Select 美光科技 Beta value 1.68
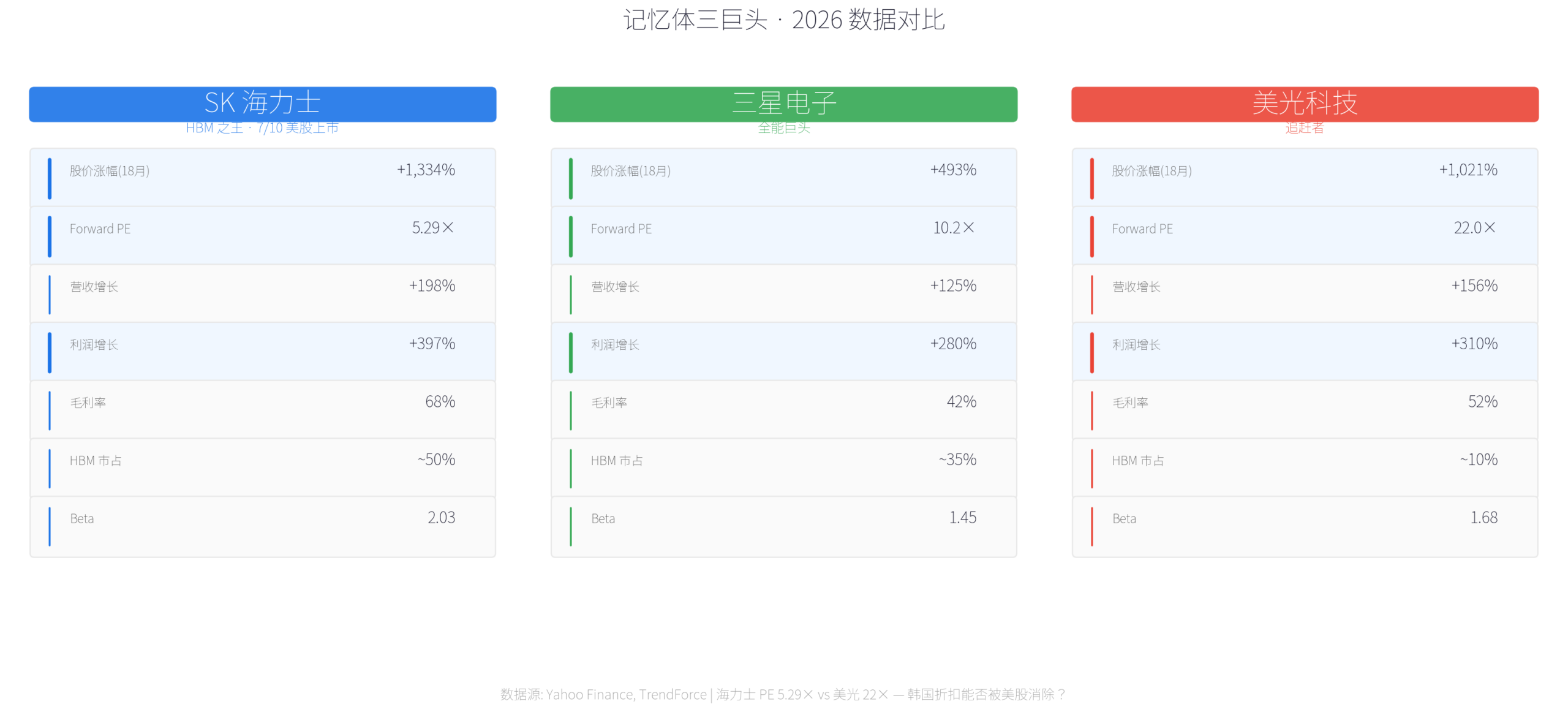1568x712 pixels. click(1484, 518)
